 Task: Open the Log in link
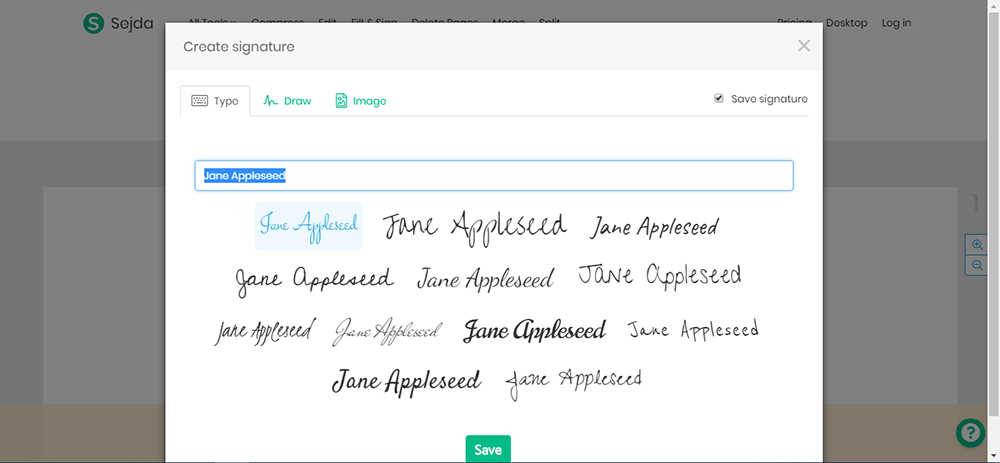[x=896, y=23]
